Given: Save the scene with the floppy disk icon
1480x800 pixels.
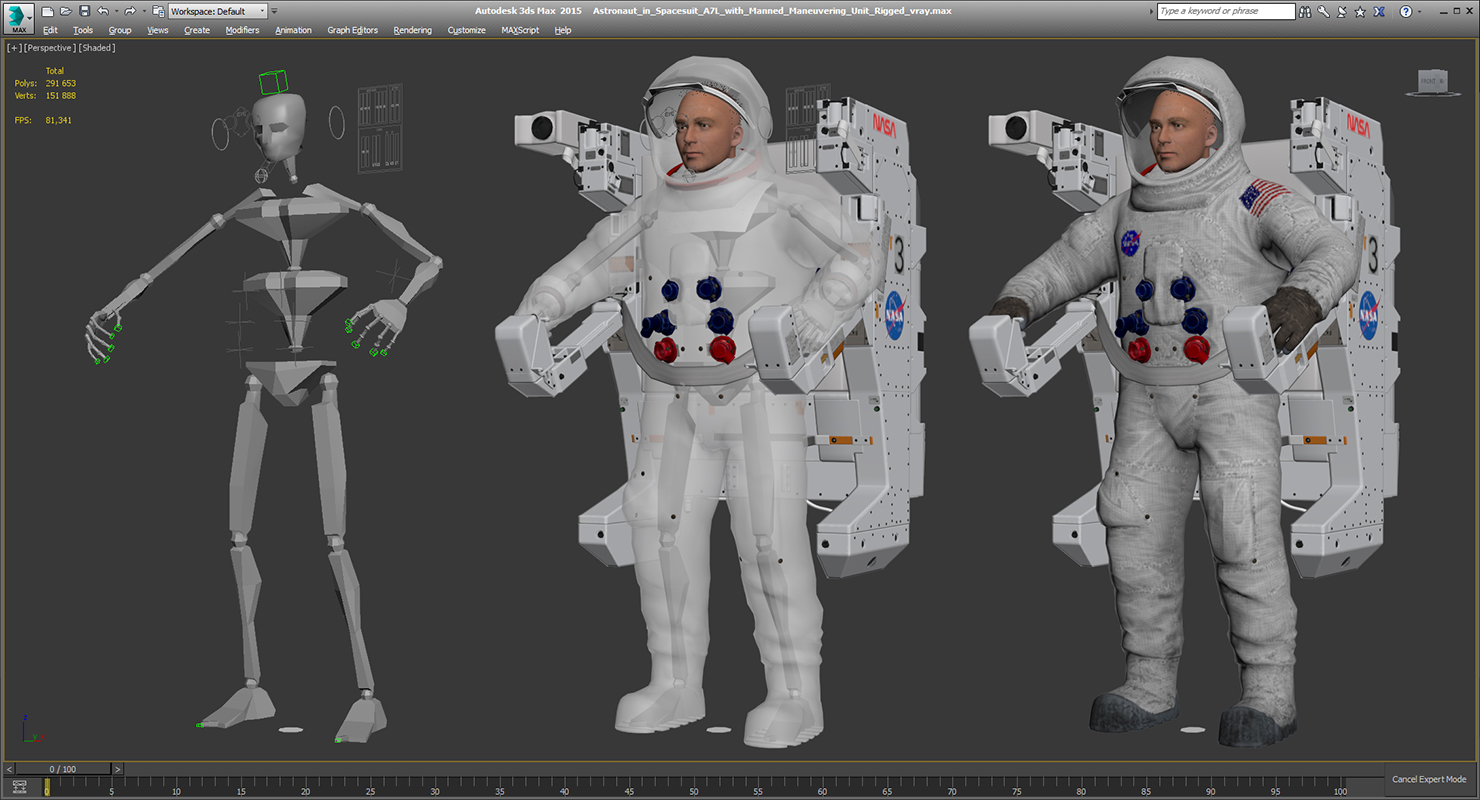Looking at the screenshot, I should [x=84, y=11].
